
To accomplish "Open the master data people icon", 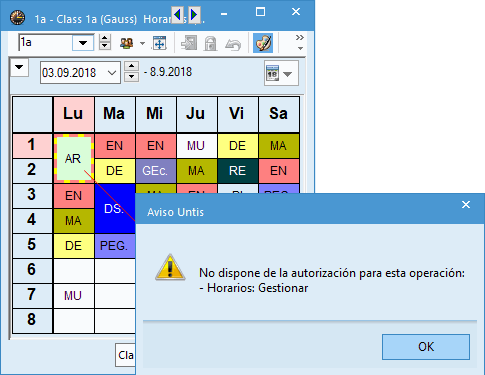I will pos(127,43).
